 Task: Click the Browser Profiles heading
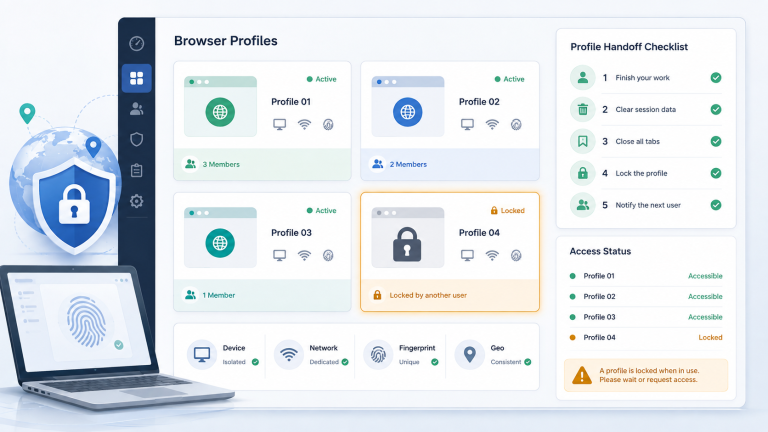pyautogui.click(x=226, y=41)
